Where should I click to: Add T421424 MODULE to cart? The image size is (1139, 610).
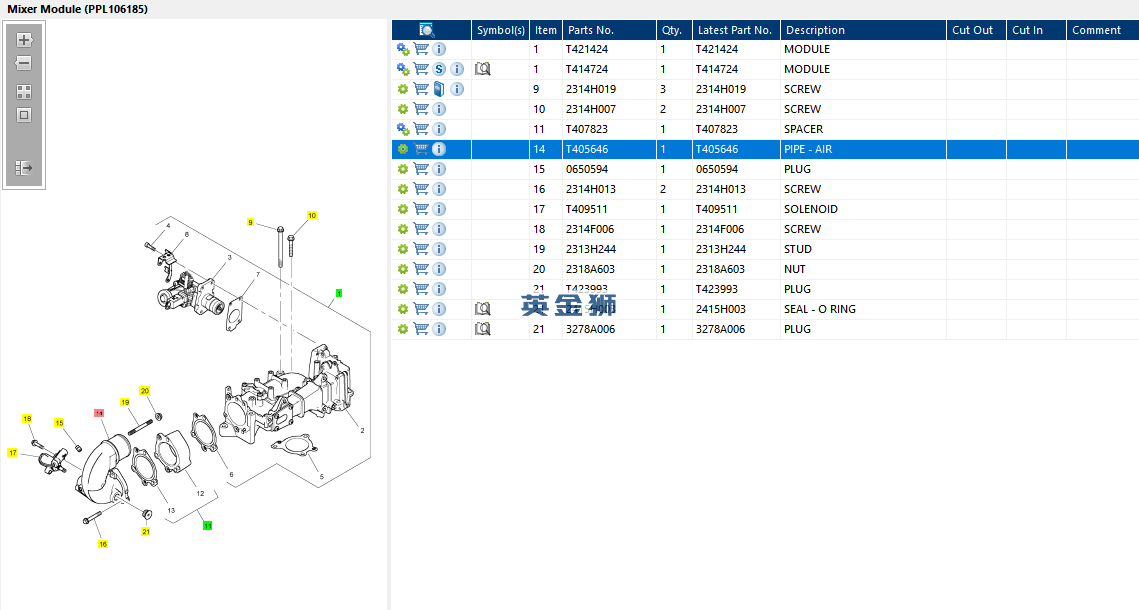[x=421, y=49]
